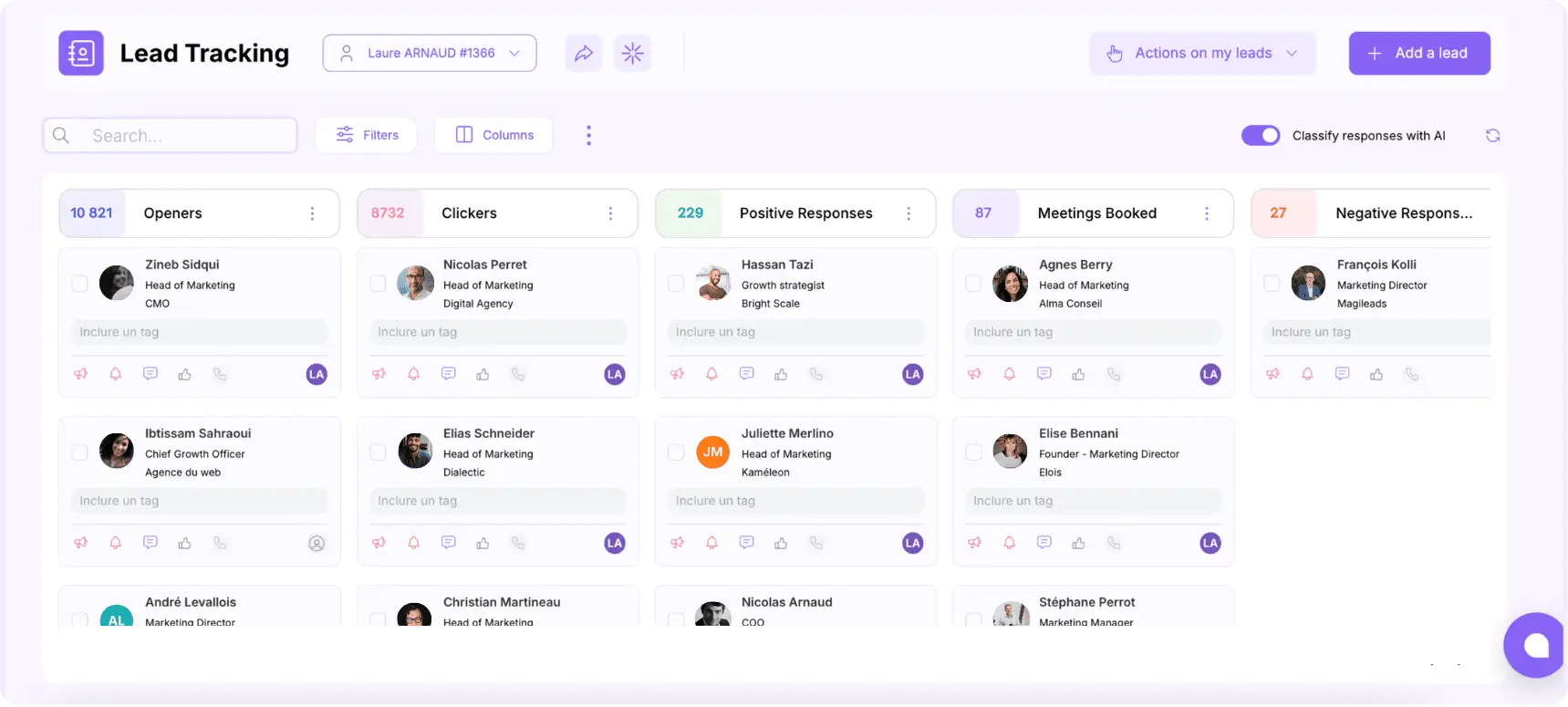The image size is (1568, 707).
Task: Click the Lead Tracking logo icon
Action: click(81, 53)
